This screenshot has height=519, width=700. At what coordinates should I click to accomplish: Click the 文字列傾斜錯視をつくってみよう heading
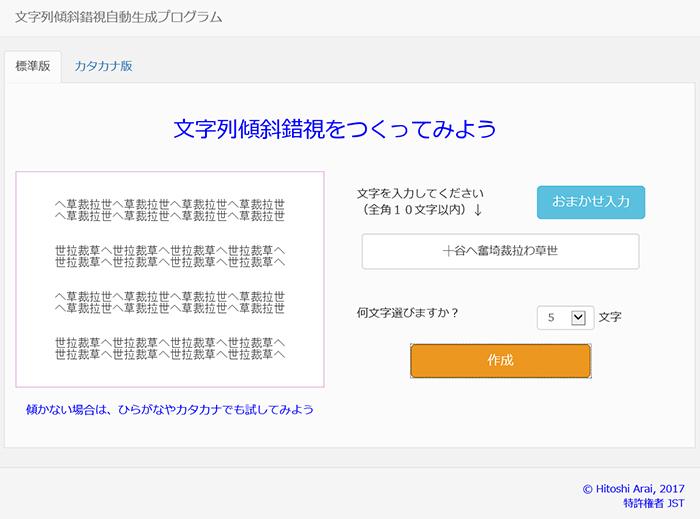334,129
